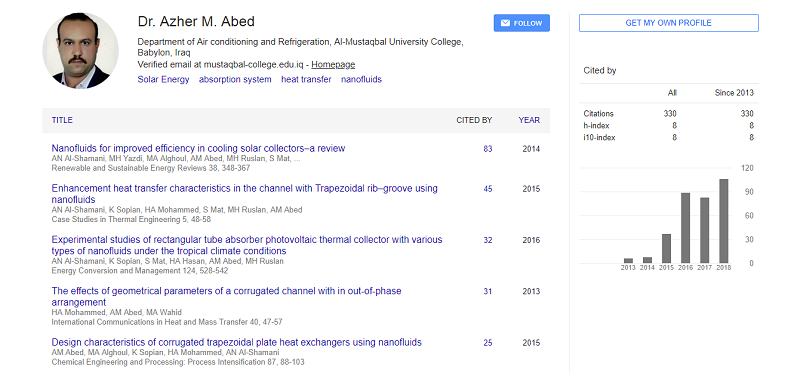Select the nanofluids interest tag
800x373 pixels.
(361, 80)
